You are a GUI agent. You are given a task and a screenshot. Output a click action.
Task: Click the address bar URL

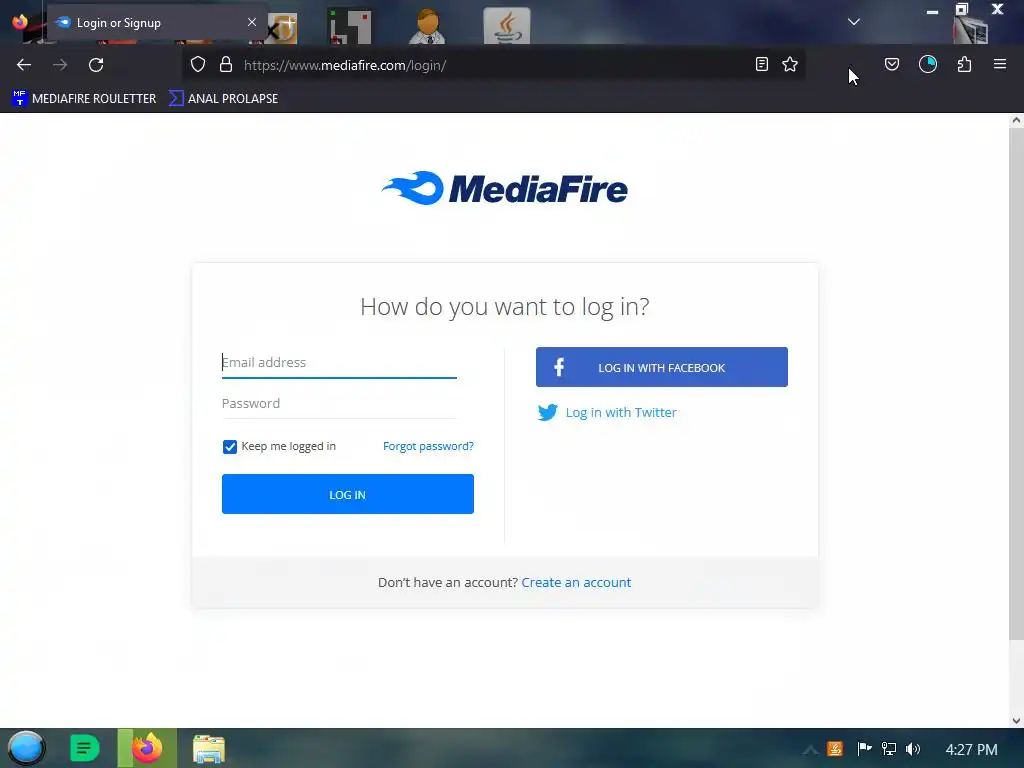tap(345, 65)
